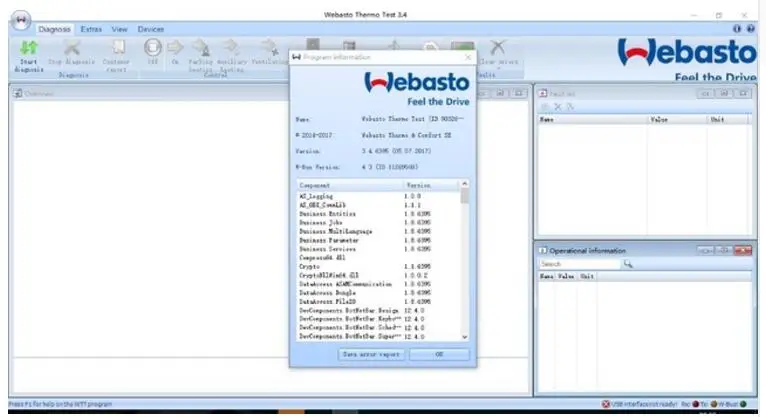Image resolution: width=766 pixels, height=417 pixels.
Task: Click the Operational information panel title
Action: (x=587, y=250)
